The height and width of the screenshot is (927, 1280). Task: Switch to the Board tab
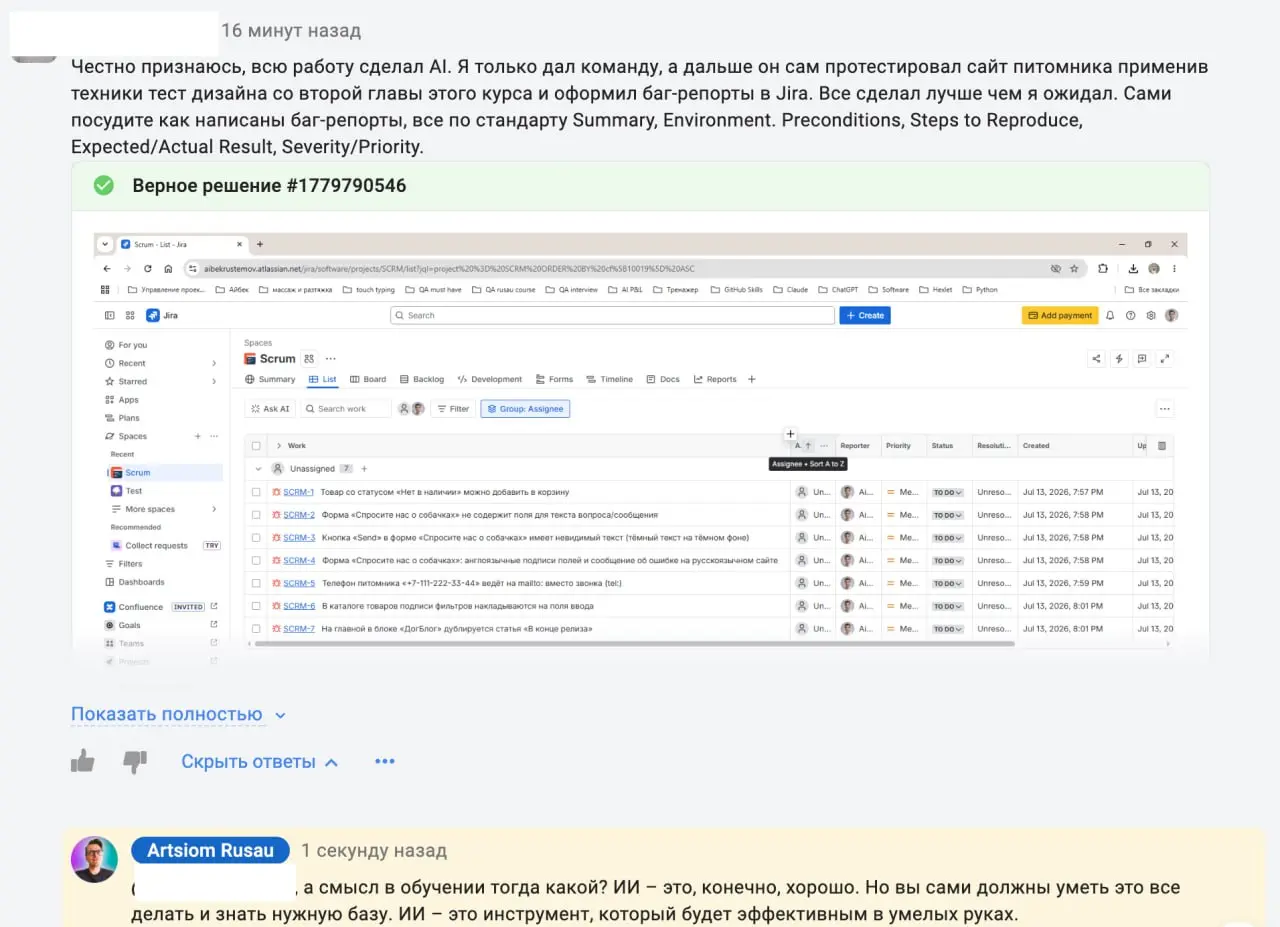pos(368,379)
